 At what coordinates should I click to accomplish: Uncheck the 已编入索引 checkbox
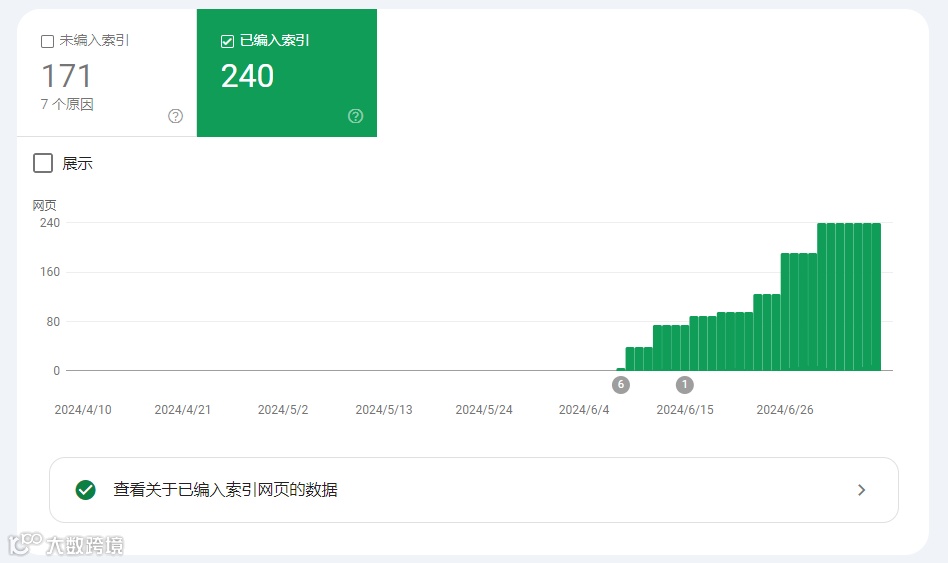(x=227, y=41)
